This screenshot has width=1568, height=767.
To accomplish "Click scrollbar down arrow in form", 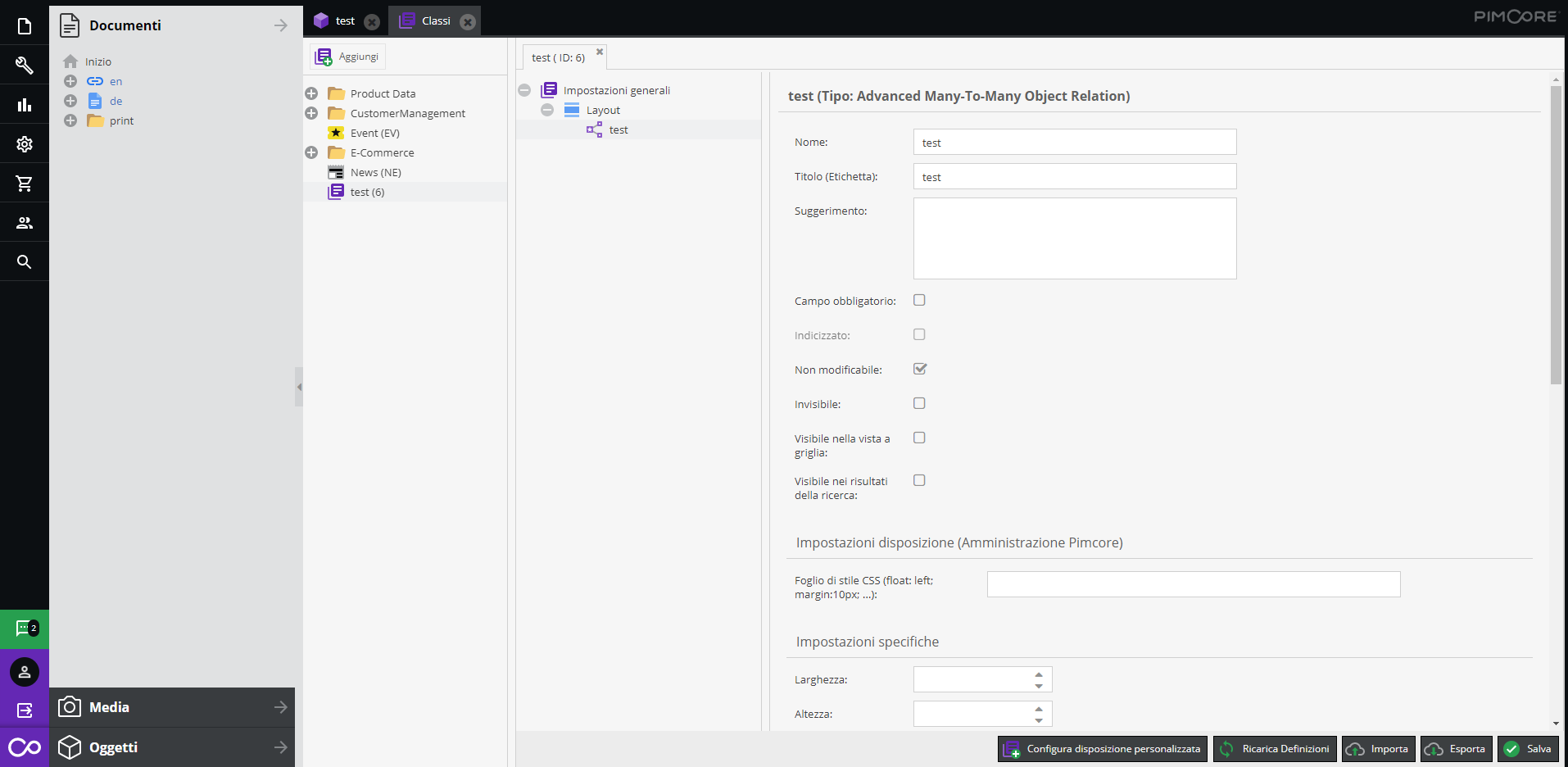I will [x=1556, y=724].
